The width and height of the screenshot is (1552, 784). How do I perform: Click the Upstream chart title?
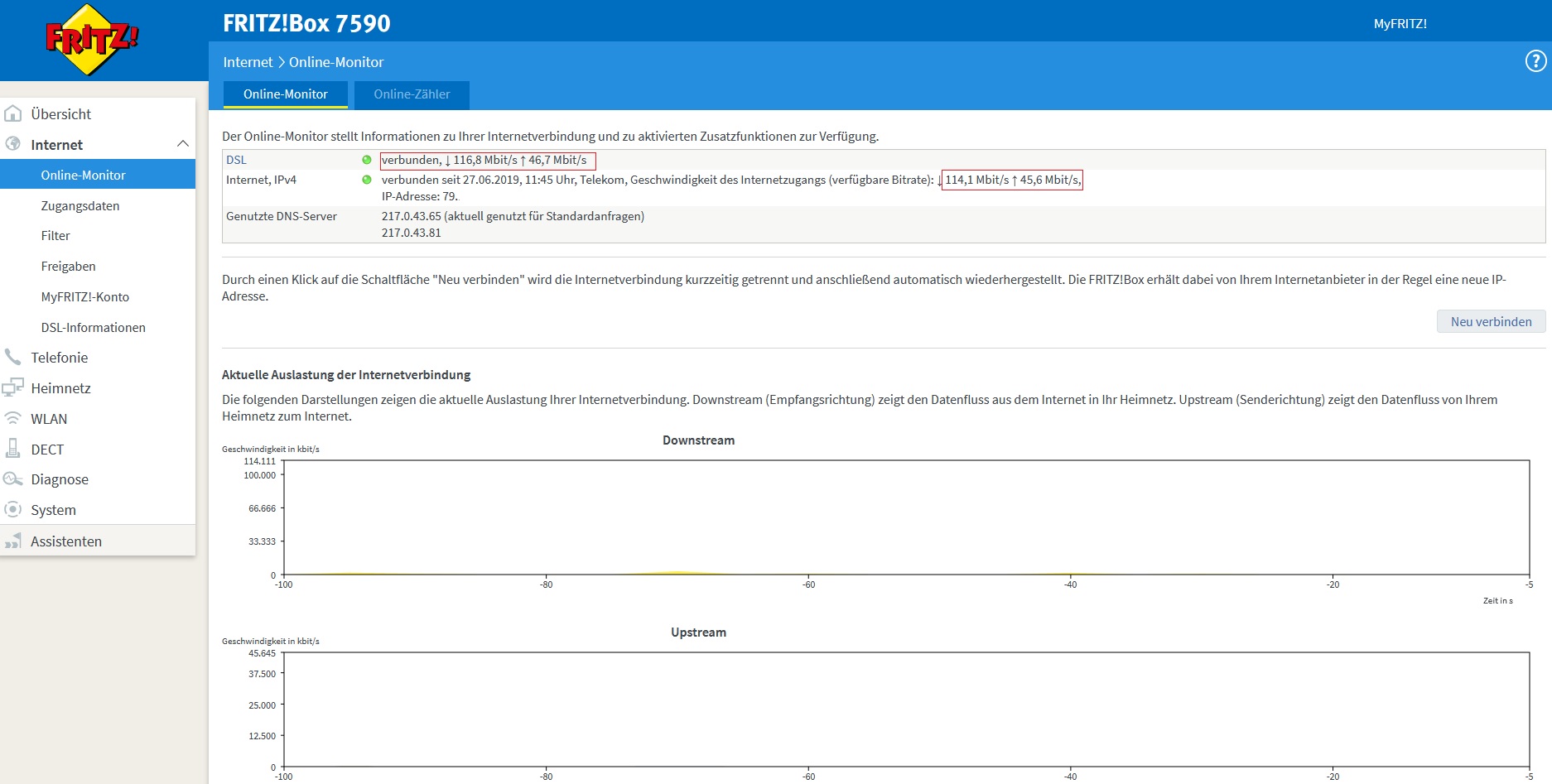click(698, 632)
